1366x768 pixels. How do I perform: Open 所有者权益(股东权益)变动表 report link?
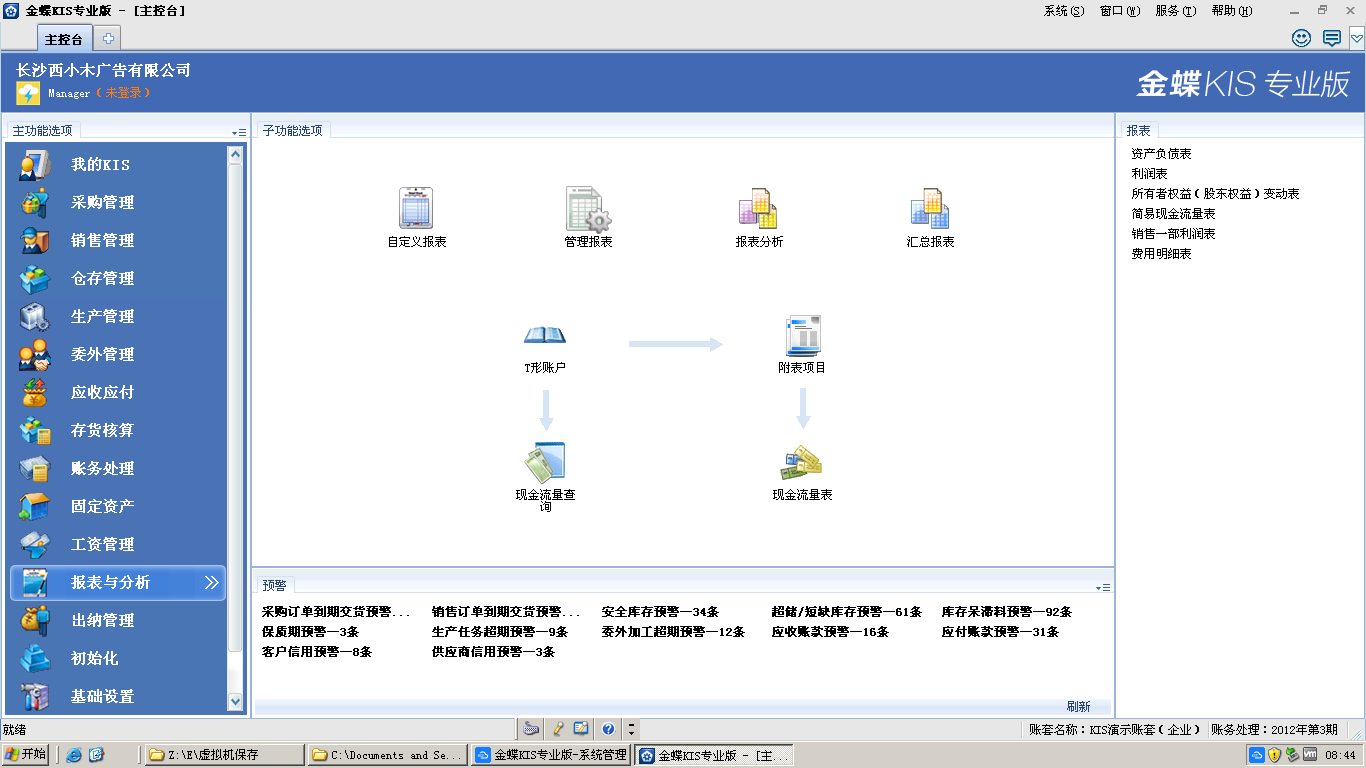[1215, 194]
